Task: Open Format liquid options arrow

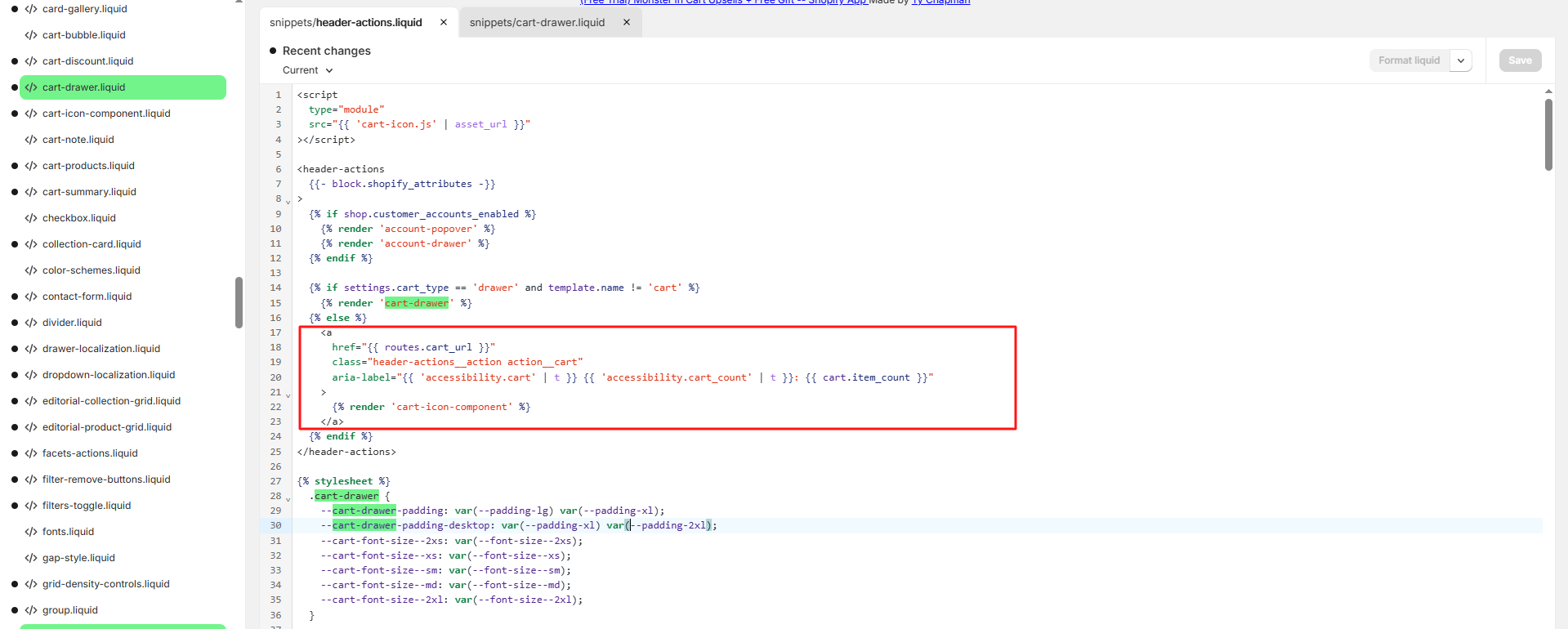Action: click(1461, 60)
